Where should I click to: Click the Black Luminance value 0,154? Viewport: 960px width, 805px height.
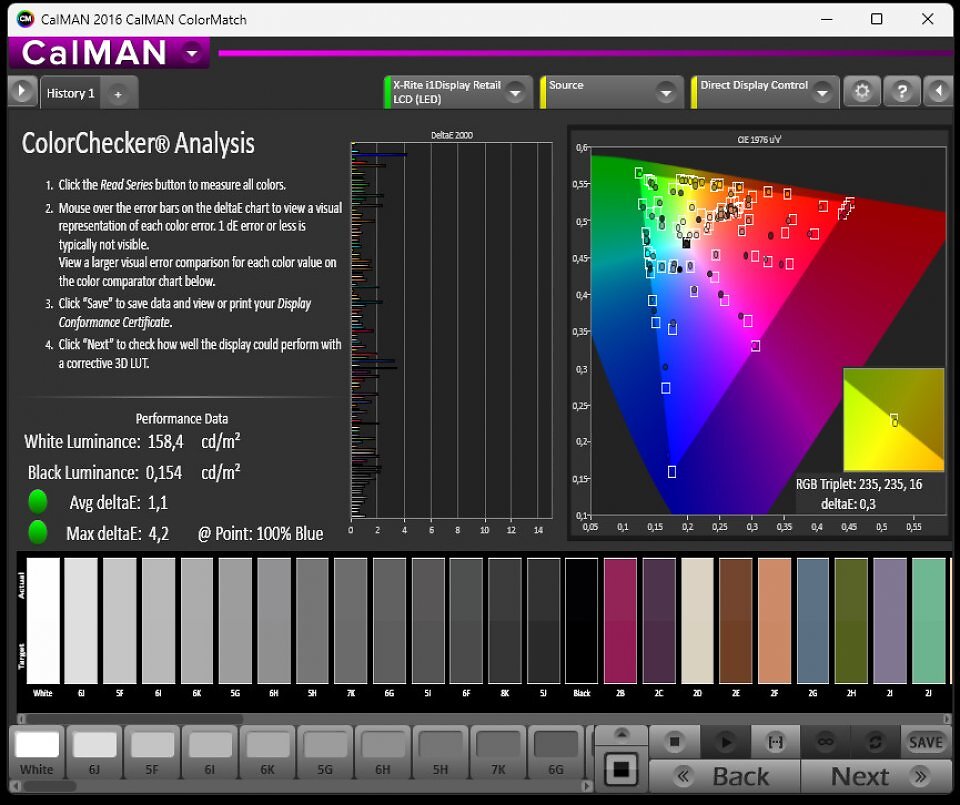163,473
